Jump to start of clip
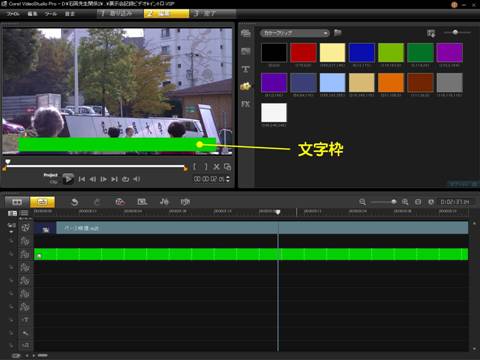The image size is (480, 360). pyautogui.click(x=82, y=179)
